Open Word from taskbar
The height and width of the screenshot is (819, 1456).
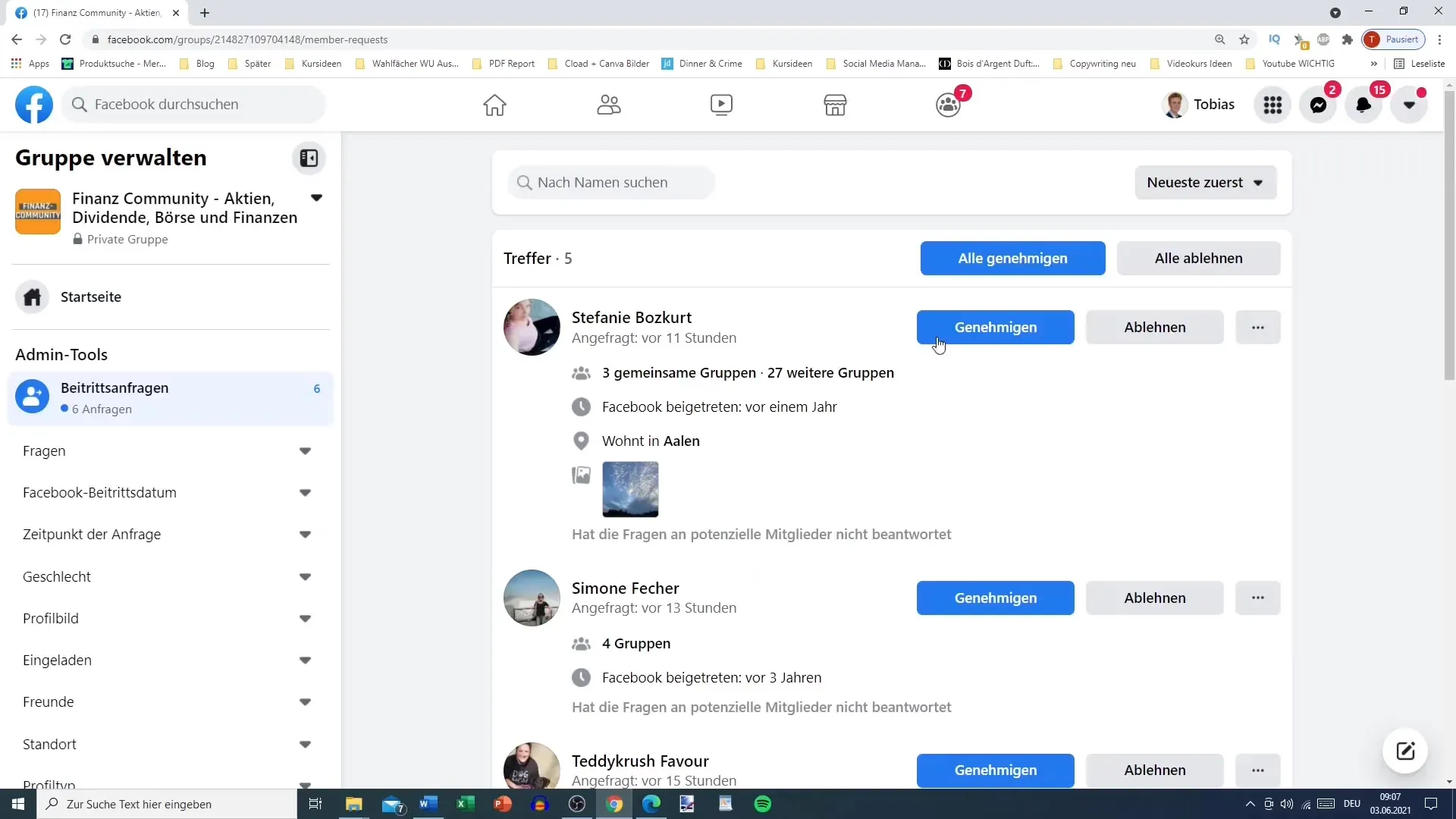tap(428, 804)
